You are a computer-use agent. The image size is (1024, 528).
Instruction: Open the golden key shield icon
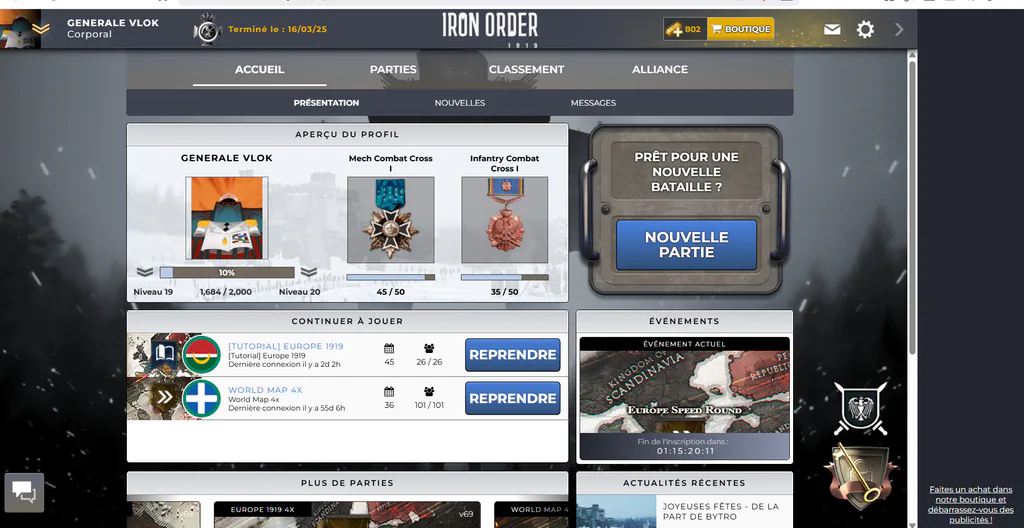860,476
